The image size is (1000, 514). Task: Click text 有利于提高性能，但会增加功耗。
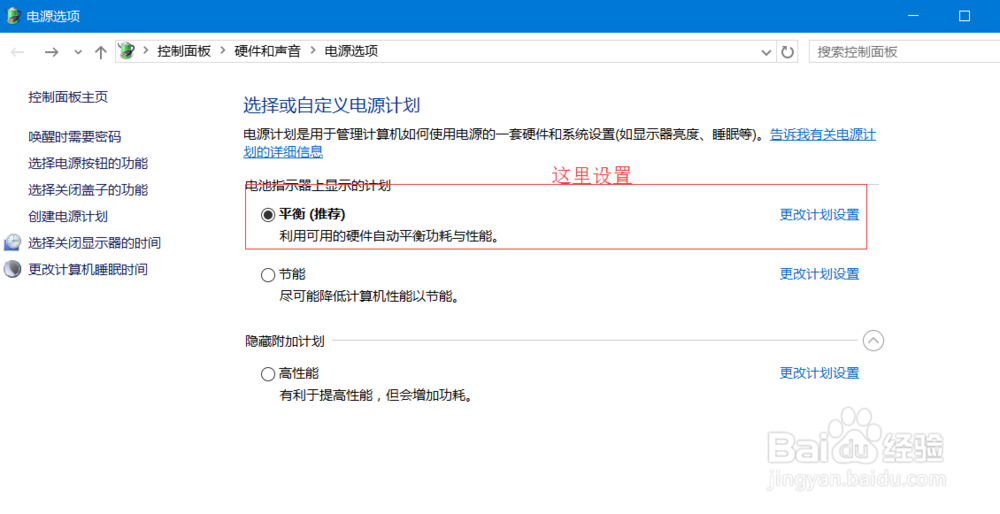(x=379, y=395)
